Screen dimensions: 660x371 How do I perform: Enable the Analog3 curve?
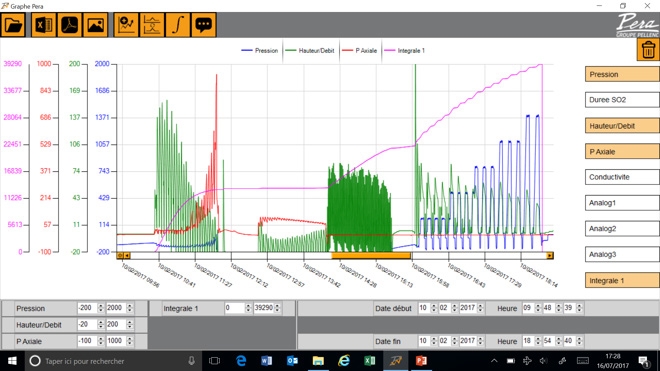[622, 254]
